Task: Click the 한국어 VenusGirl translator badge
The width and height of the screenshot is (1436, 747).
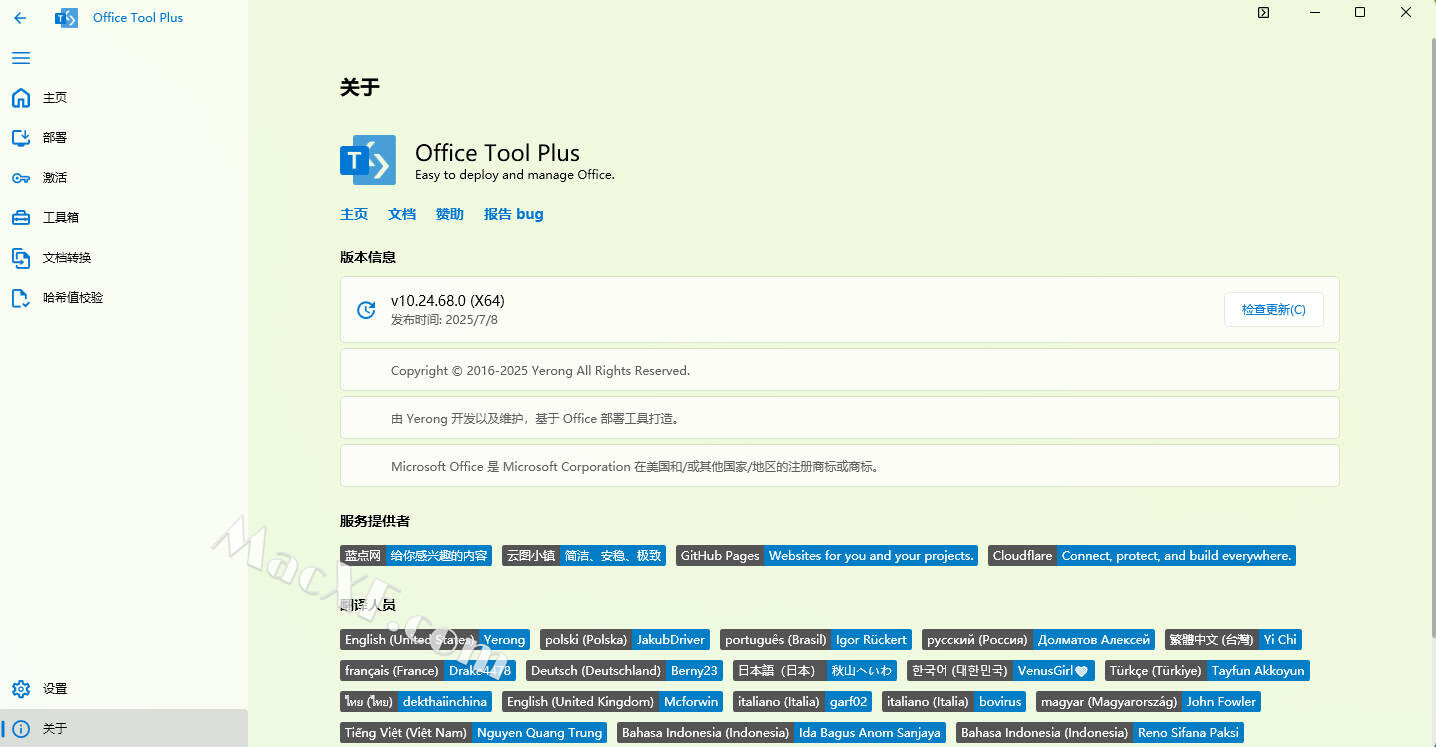Action: [x=1001, y=671]
